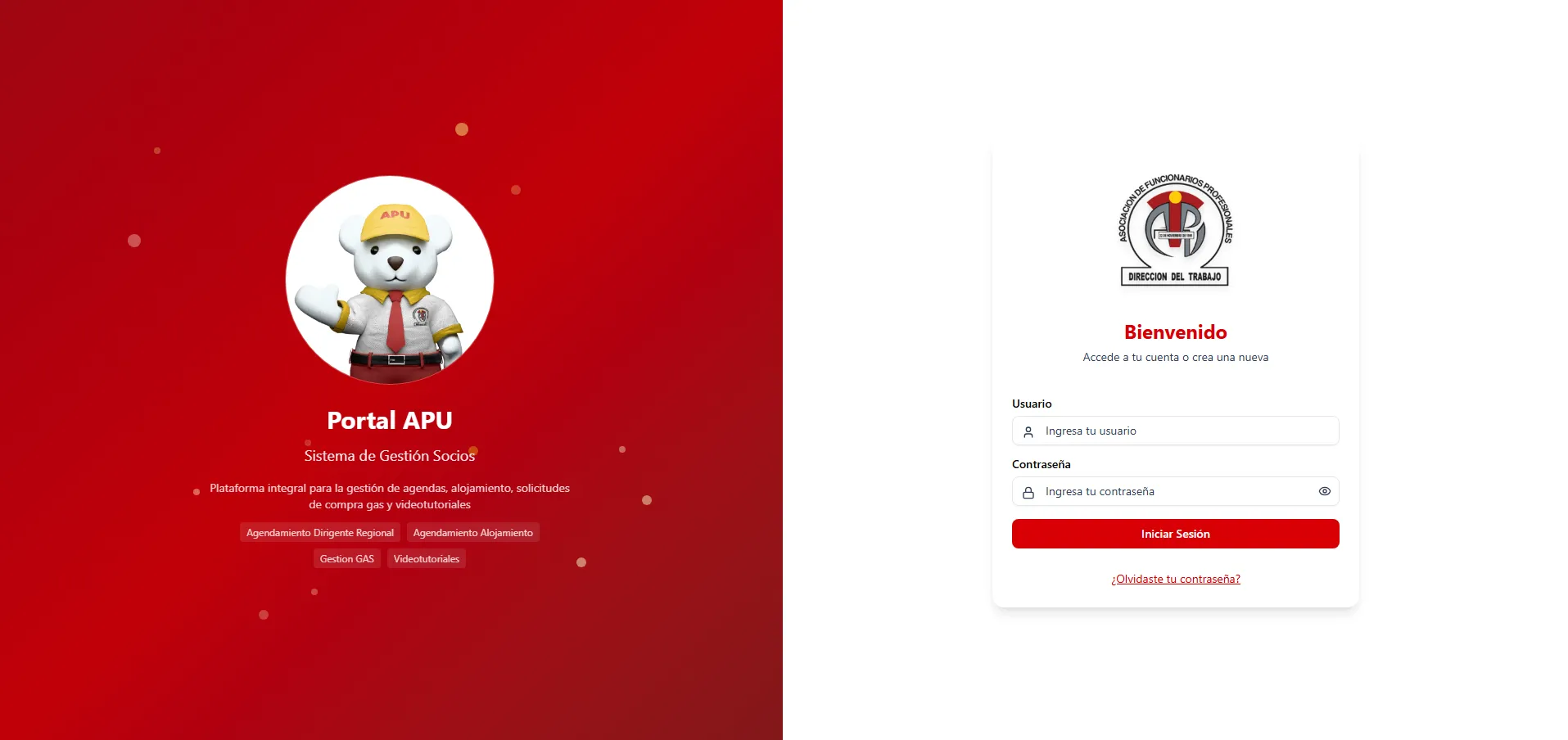Click the Portal APU heading
The width and height of the screenshot is (1568, 740).
tap(390, 421)
